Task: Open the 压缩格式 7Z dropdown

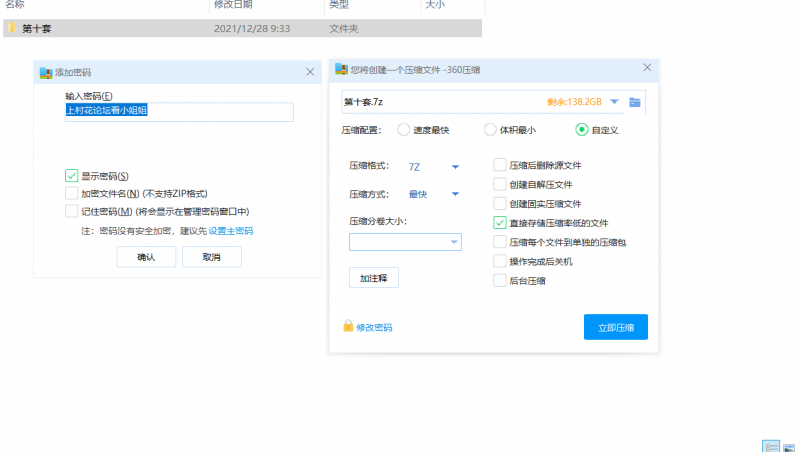Action: click(x=455, y=166)
